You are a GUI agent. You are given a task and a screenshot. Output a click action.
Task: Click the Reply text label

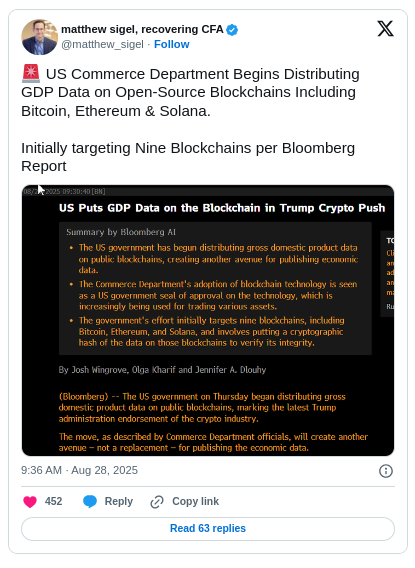point(119,501)
